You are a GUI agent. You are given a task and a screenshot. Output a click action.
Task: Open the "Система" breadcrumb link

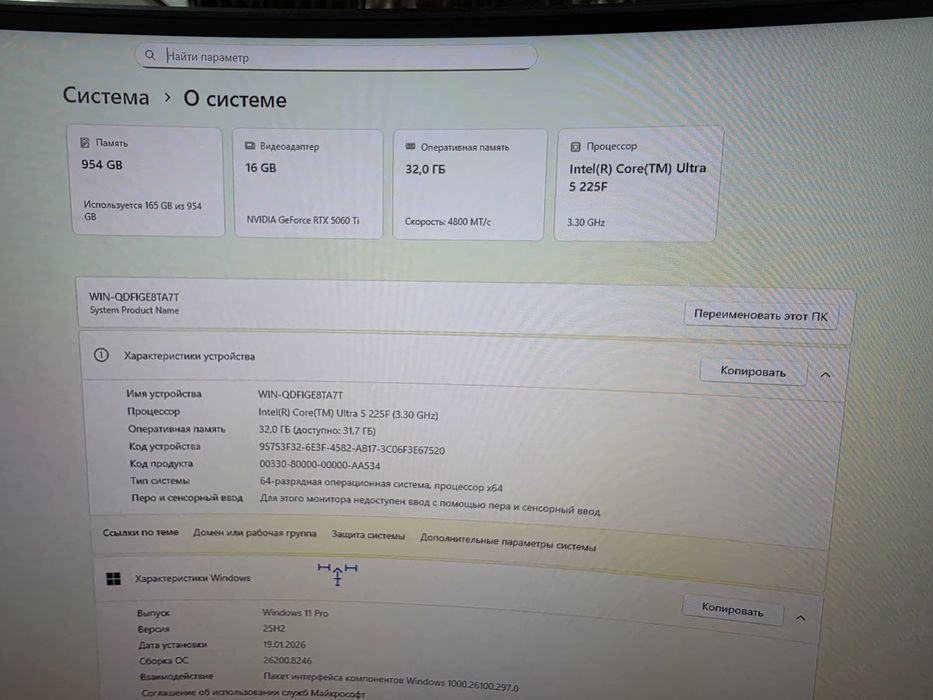coord(106,96)
